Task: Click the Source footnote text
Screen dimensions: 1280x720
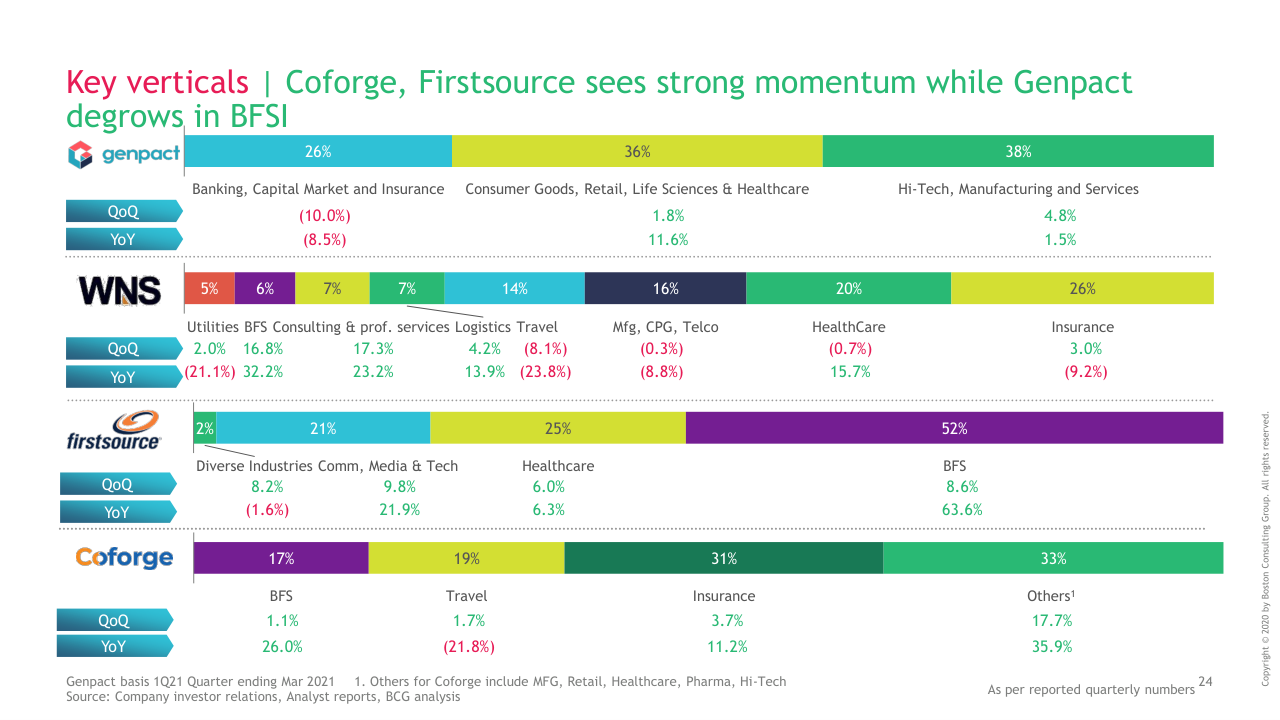Action: click(x=263, y=697)
